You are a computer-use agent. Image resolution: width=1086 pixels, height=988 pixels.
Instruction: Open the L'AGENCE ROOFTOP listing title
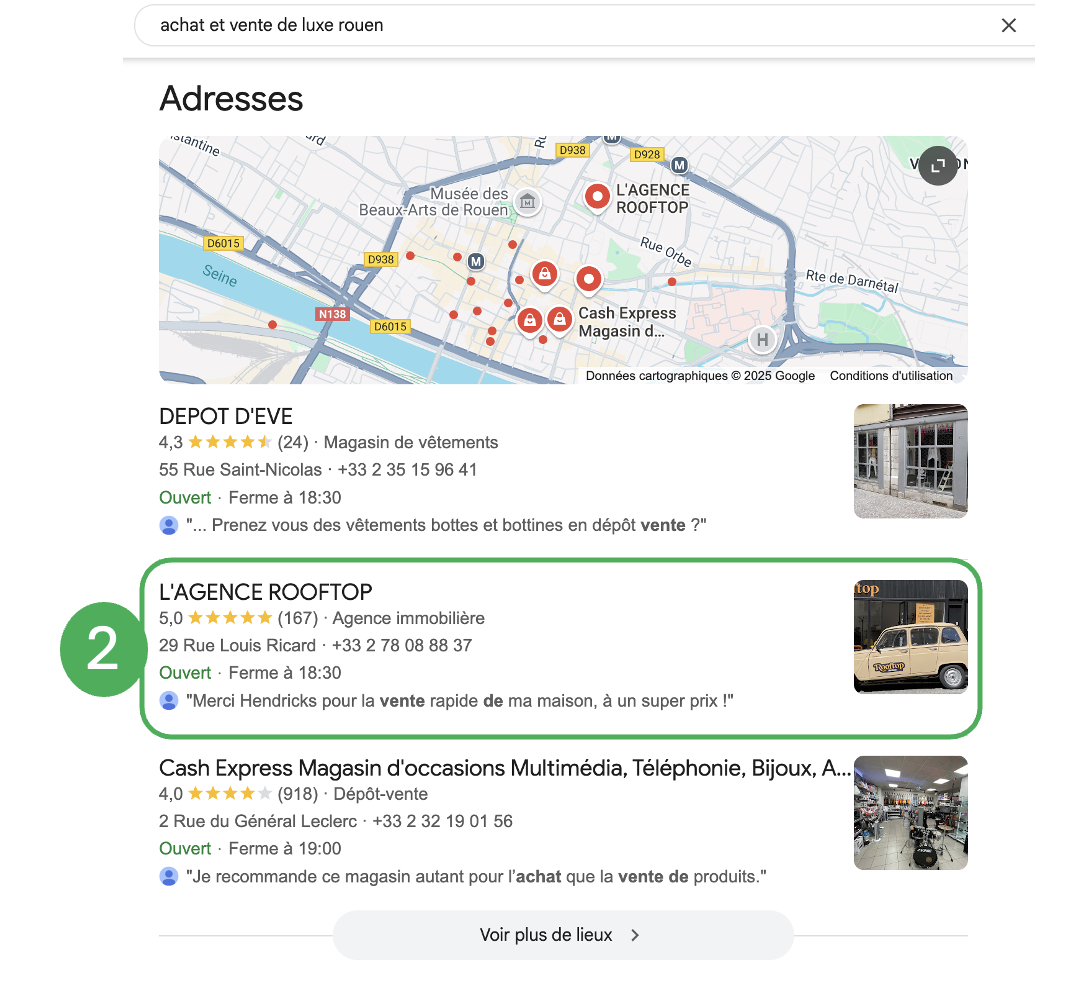point(265,592)
